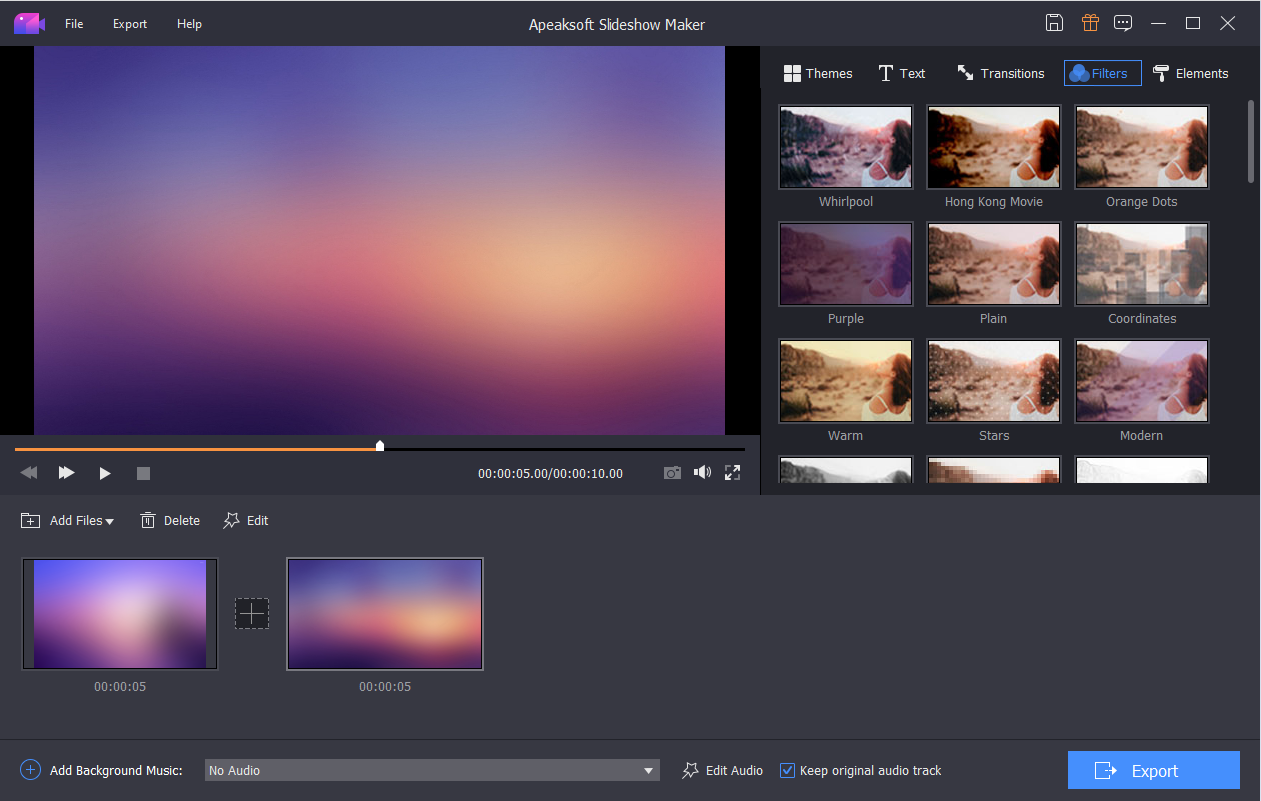Apply the Hong Kong Movie filter thumbnail
Image resolution: width=1261 pixels, height=801 pixels.
pos(993,147)
